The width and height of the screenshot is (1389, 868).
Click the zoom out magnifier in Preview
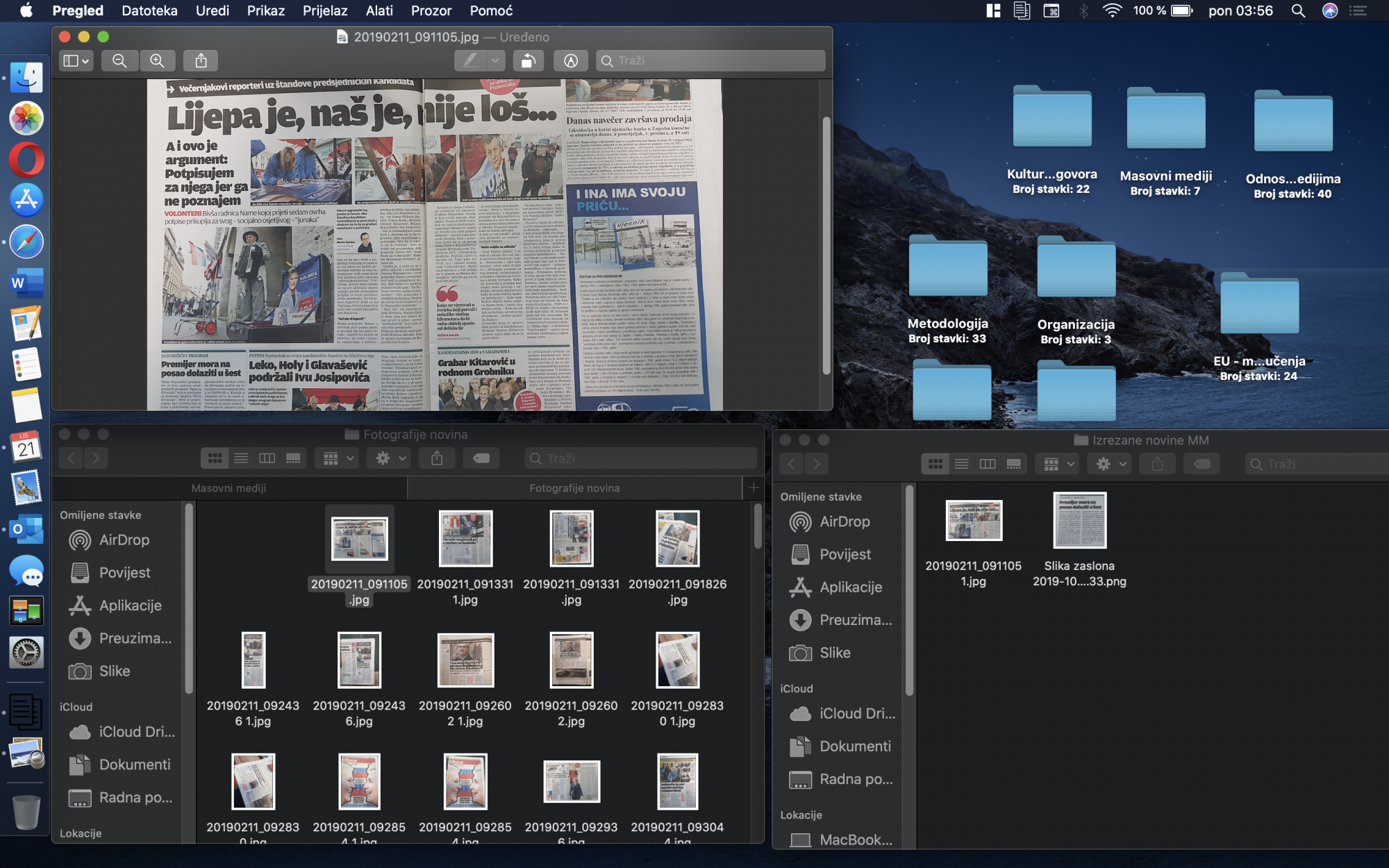tap(119, 61)
